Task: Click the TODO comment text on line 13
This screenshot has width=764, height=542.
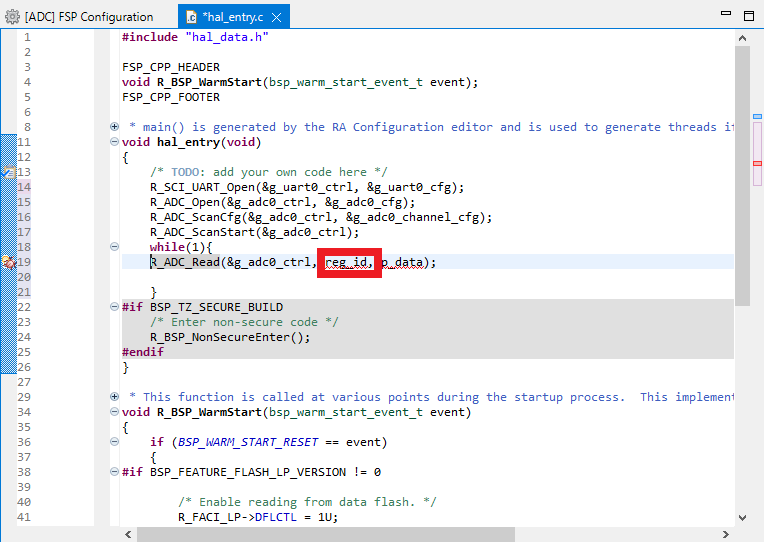Action: 268,172
